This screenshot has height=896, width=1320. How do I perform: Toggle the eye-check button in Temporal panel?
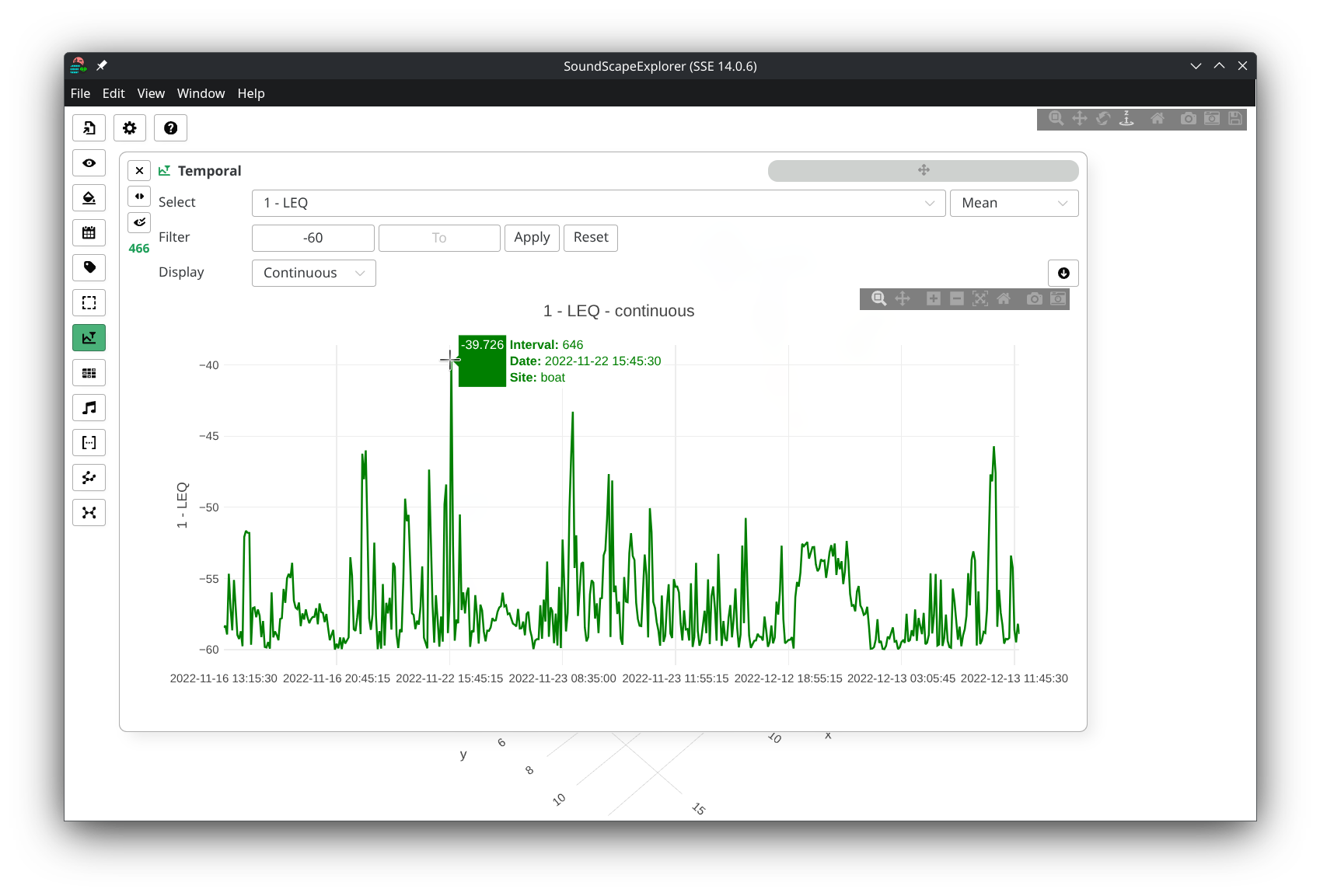139,222
